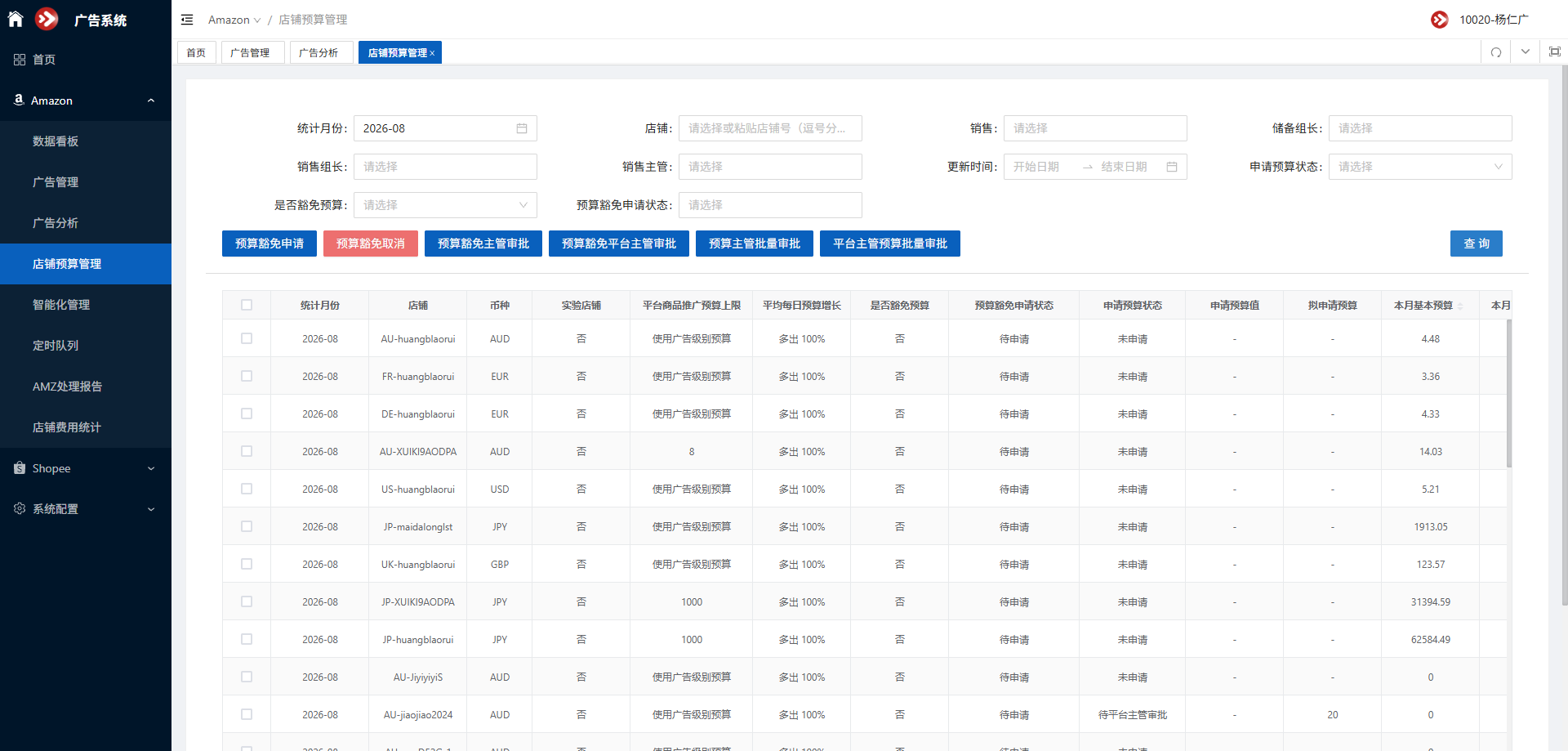Click the 预算主管批量审批 button
Image resolution: width=1568 pixels, height=751 pixels.
point(755,244)
